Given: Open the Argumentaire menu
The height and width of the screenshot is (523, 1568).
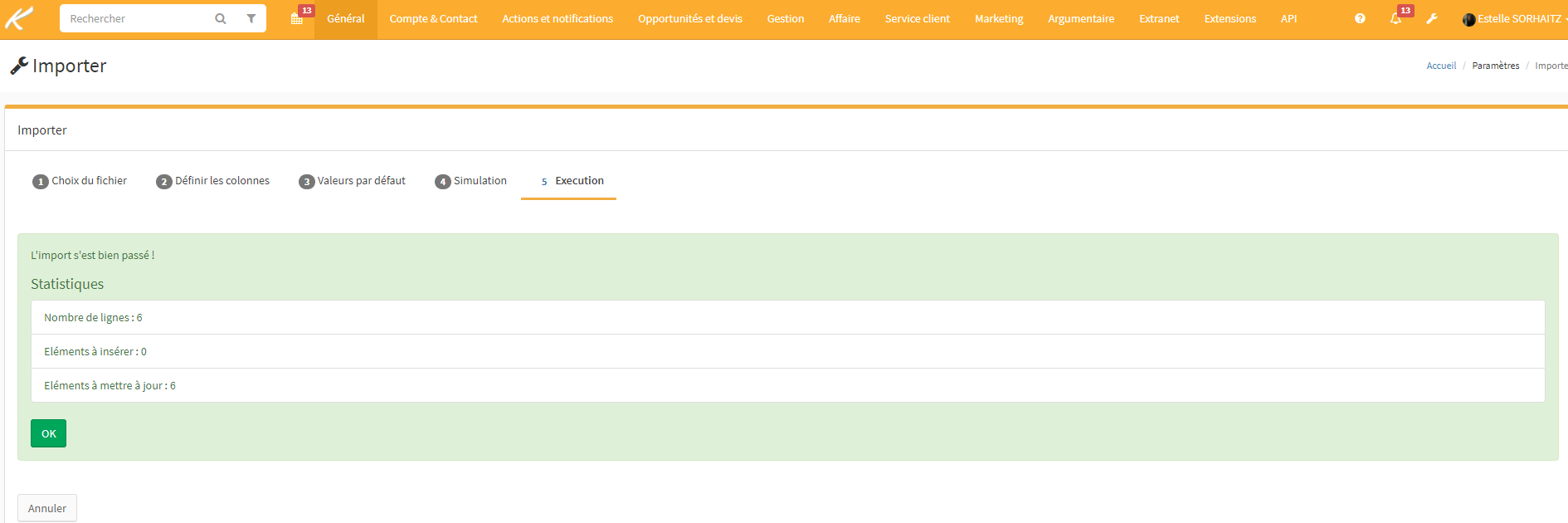Looking at the screenshot, I should tap(1081, 18).
